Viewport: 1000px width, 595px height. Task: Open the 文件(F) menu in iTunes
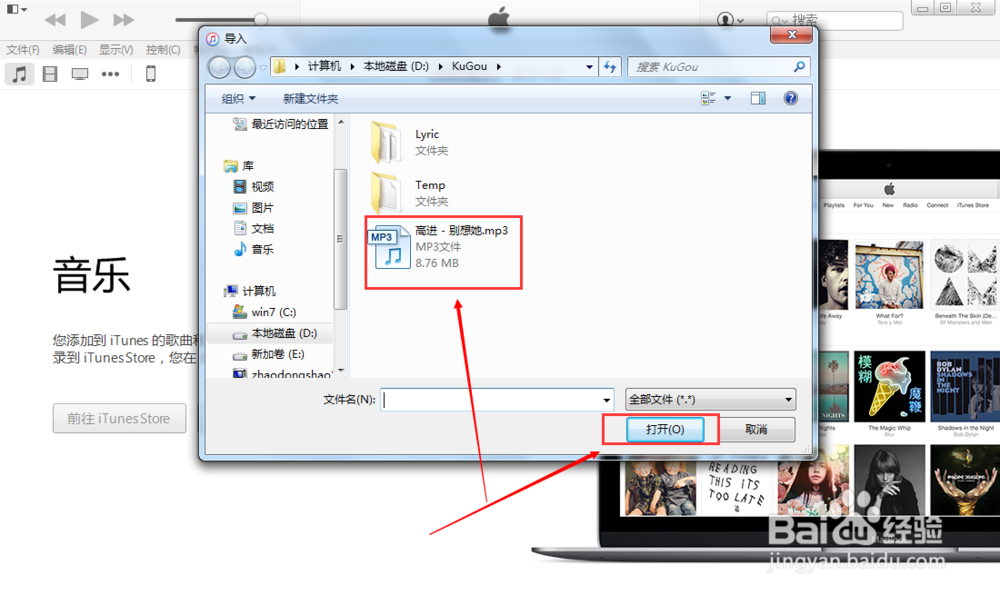click(x=23, y=50)
